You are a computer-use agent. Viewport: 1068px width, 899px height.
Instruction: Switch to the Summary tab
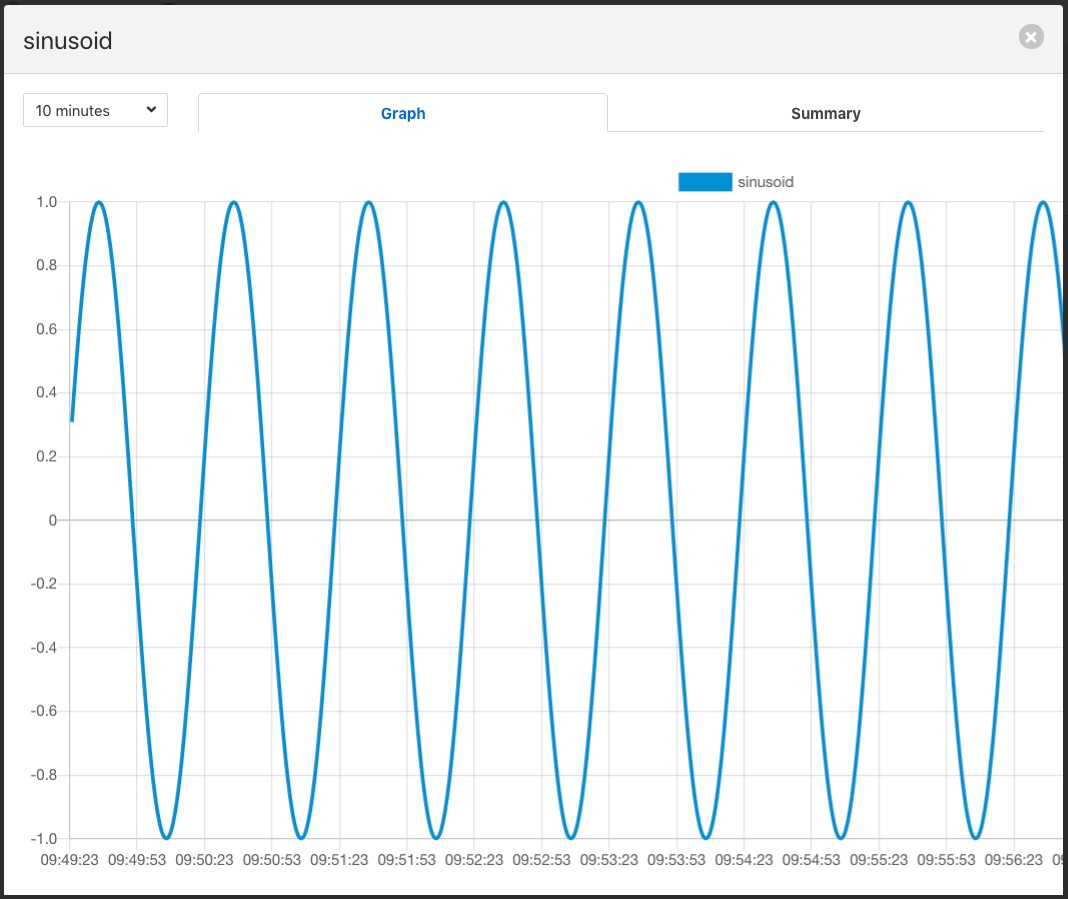pyautogui.click(x=825, y=113)
